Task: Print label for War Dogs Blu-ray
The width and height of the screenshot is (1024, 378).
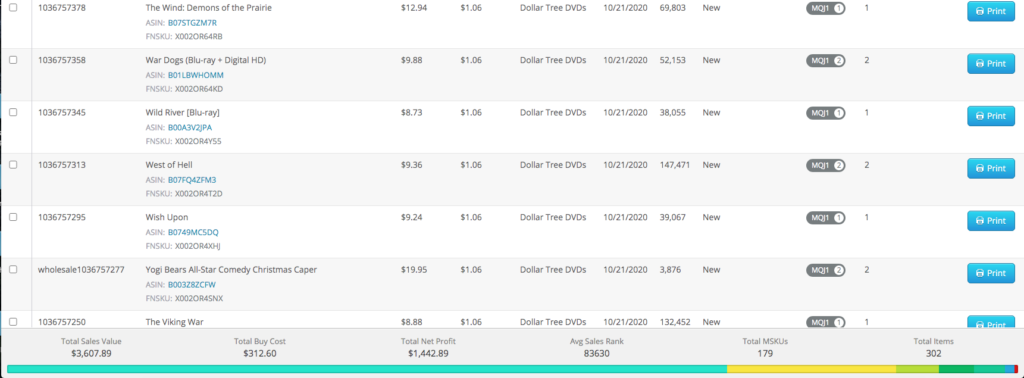Action: pos(991,63)
